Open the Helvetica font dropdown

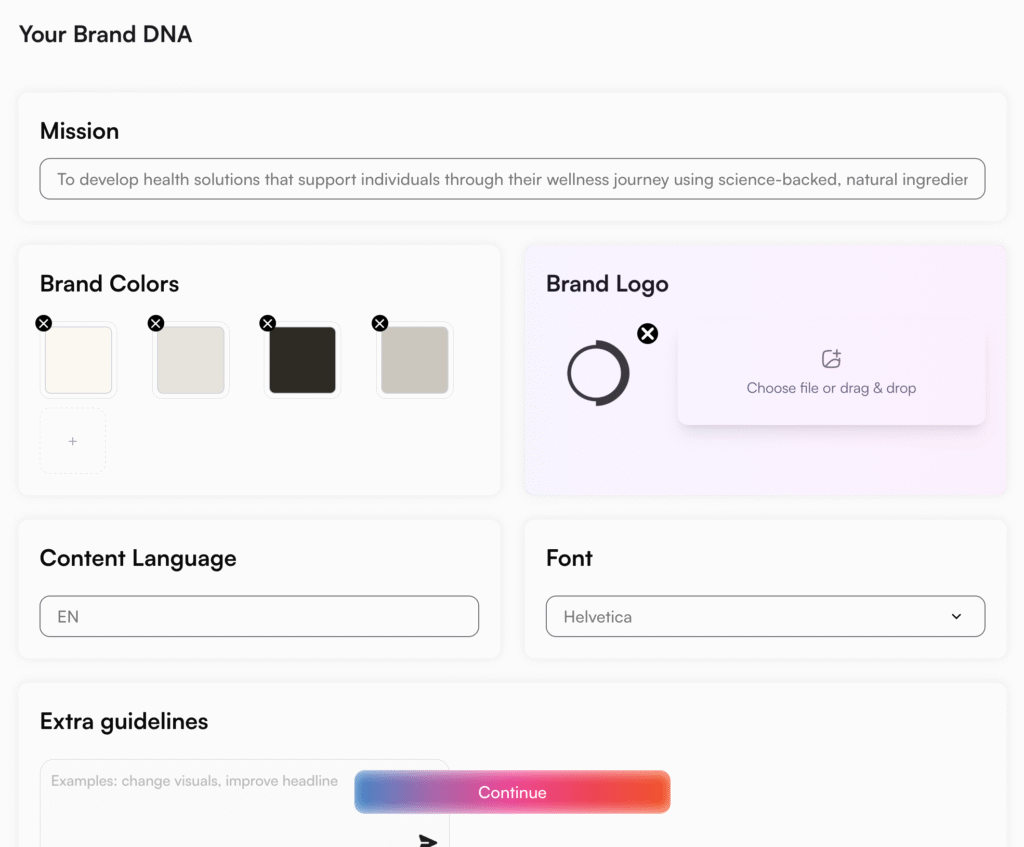point(957,616)
